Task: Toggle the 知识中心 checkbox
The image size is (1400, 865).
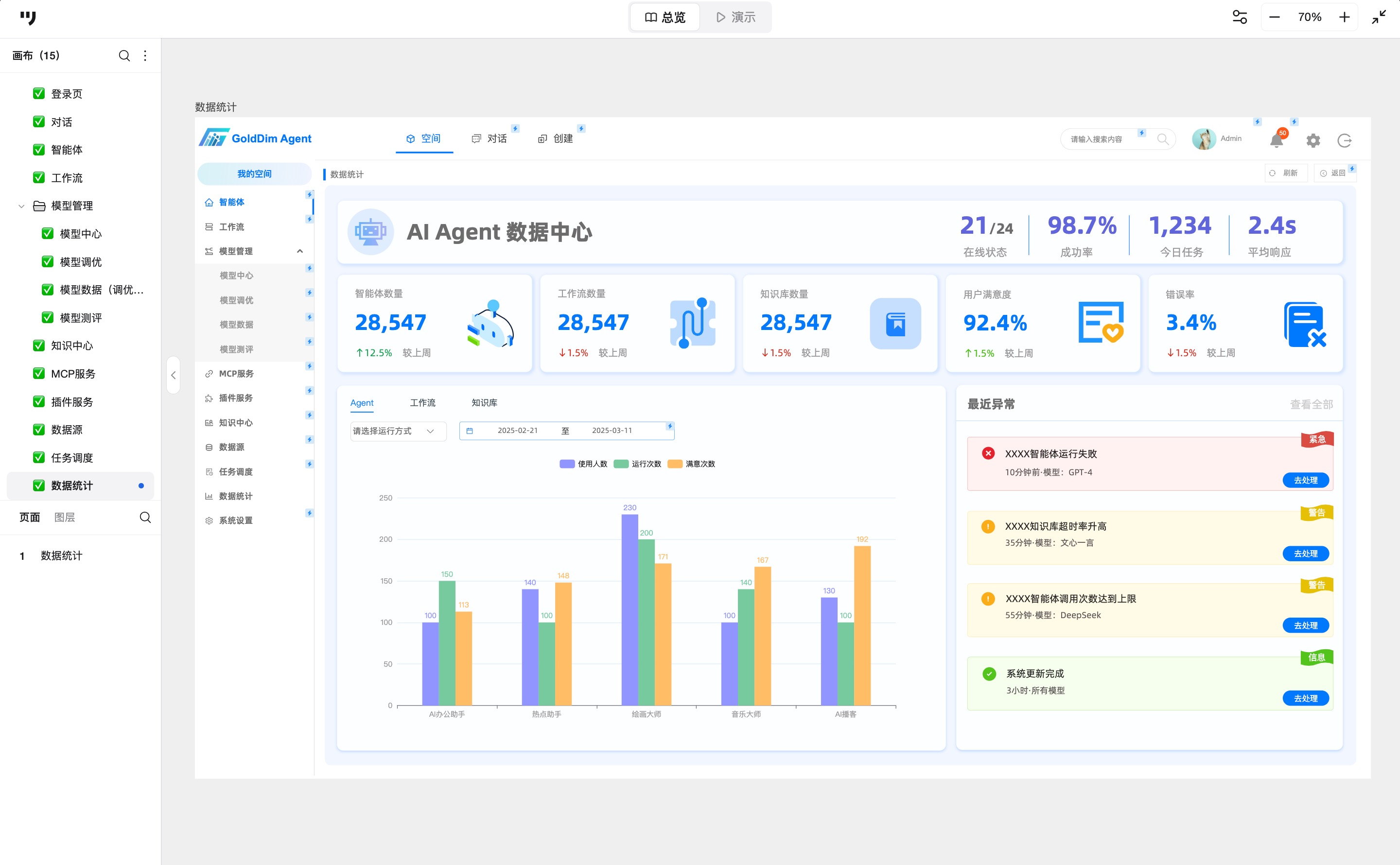Action: (39, 345)
